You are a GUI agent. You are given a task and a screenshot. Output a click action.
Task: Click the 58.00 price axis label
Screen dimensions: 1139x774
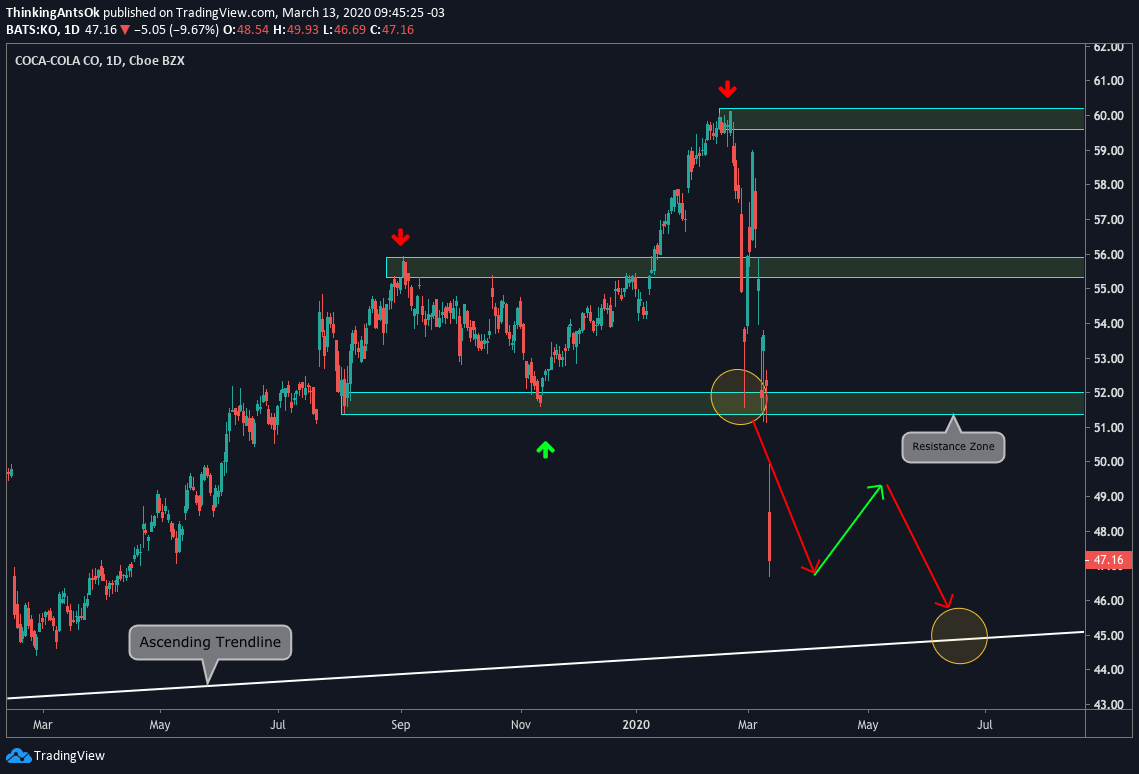(x=1108, y=184)
